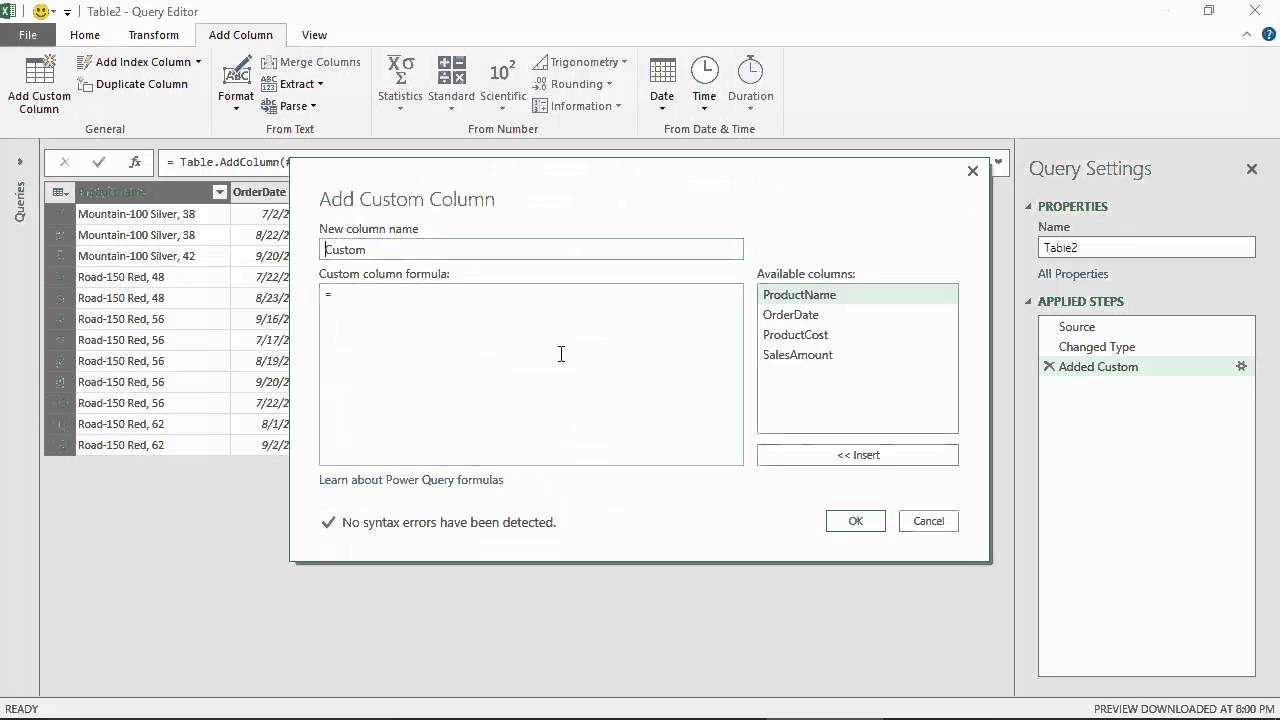Open the All Properties link
Screen dimensions: 1280x720
tap(1073, 274)
